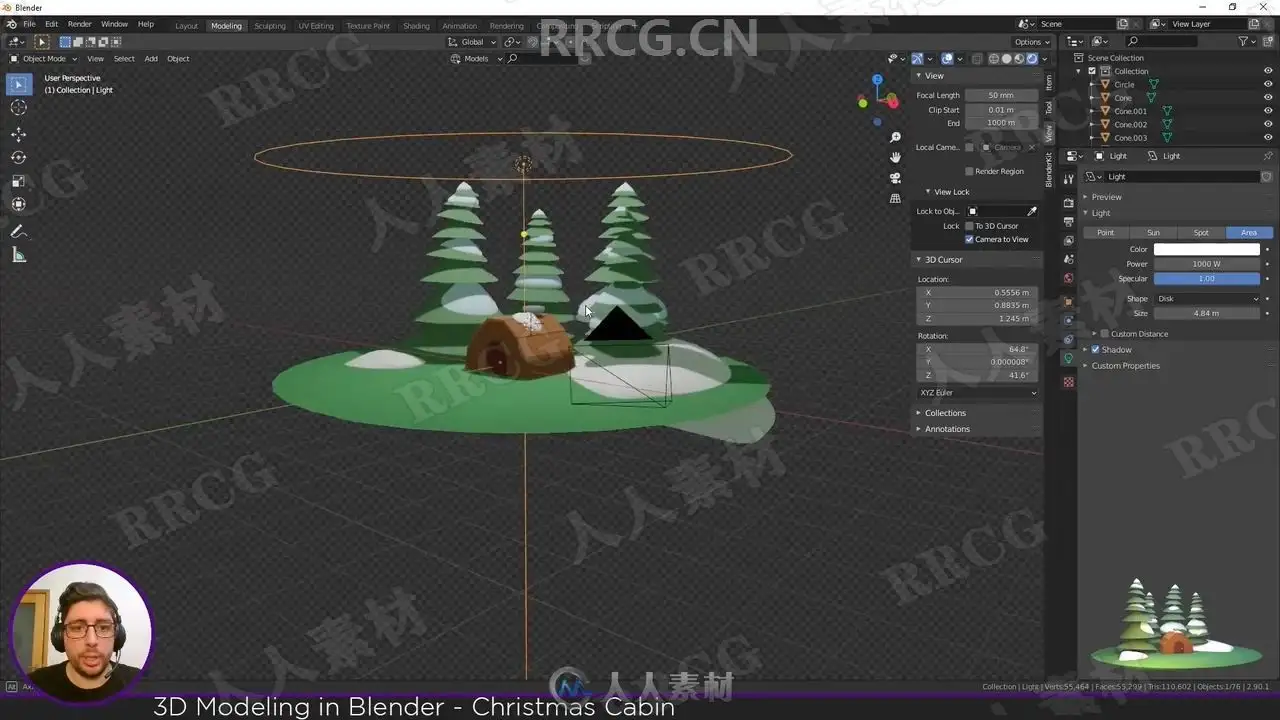1280x720 pixels.
Task: Hide Cone.003 using its eye icon
Action: coord(1268,138)
